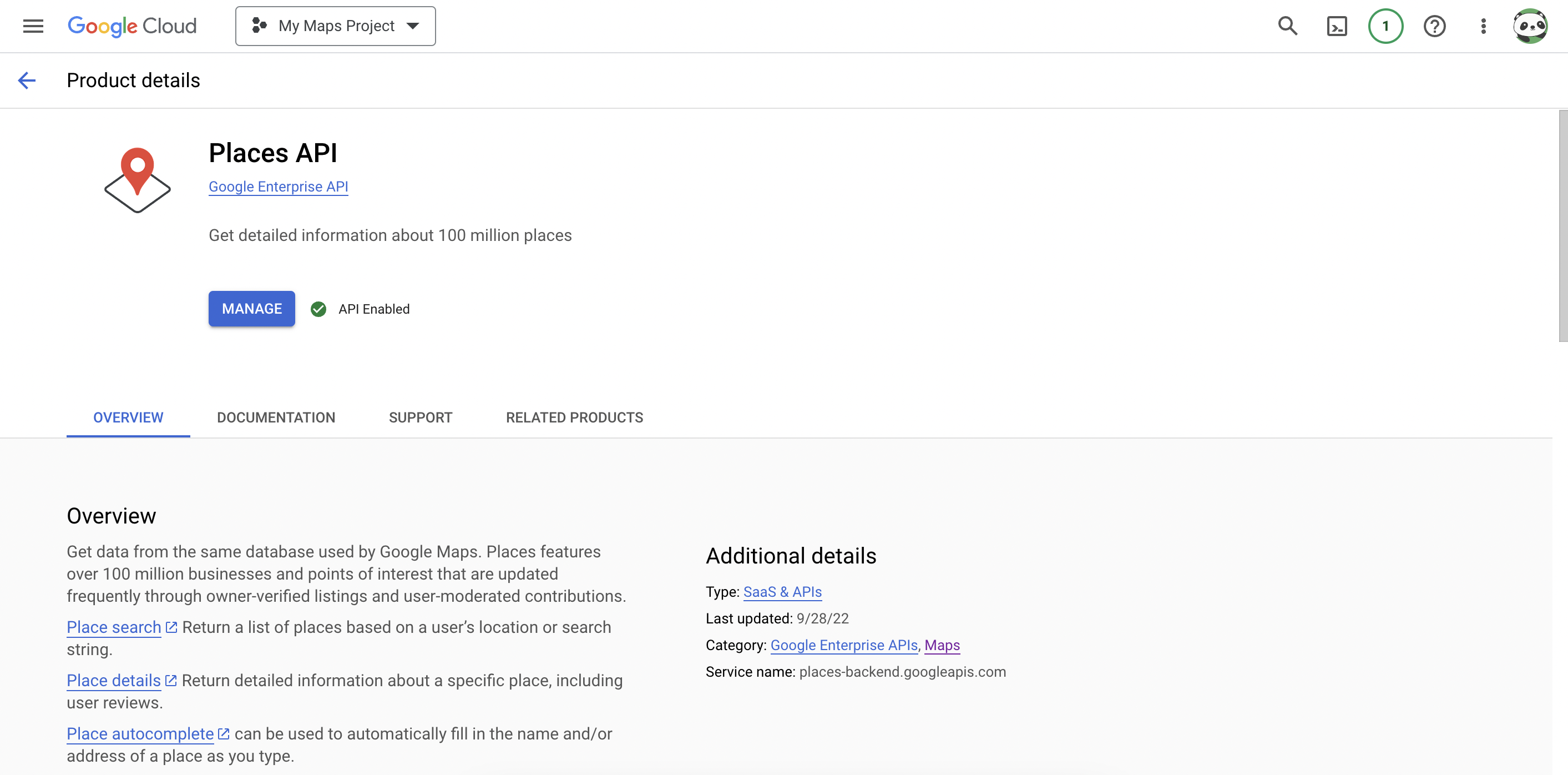Open the Google Enterprise APIs category link

point(844,645)
